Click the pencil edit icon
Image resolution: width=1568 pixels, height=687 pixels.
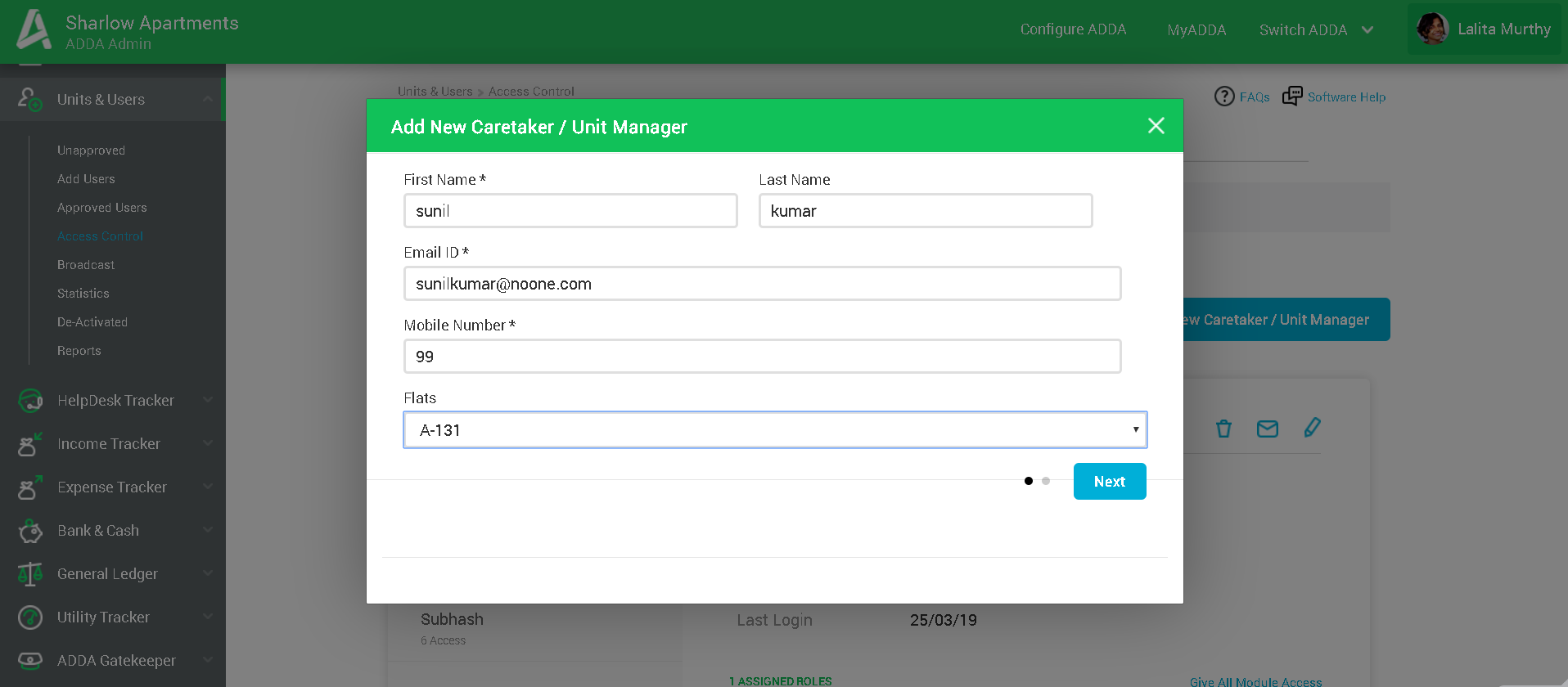[1312, 428]
